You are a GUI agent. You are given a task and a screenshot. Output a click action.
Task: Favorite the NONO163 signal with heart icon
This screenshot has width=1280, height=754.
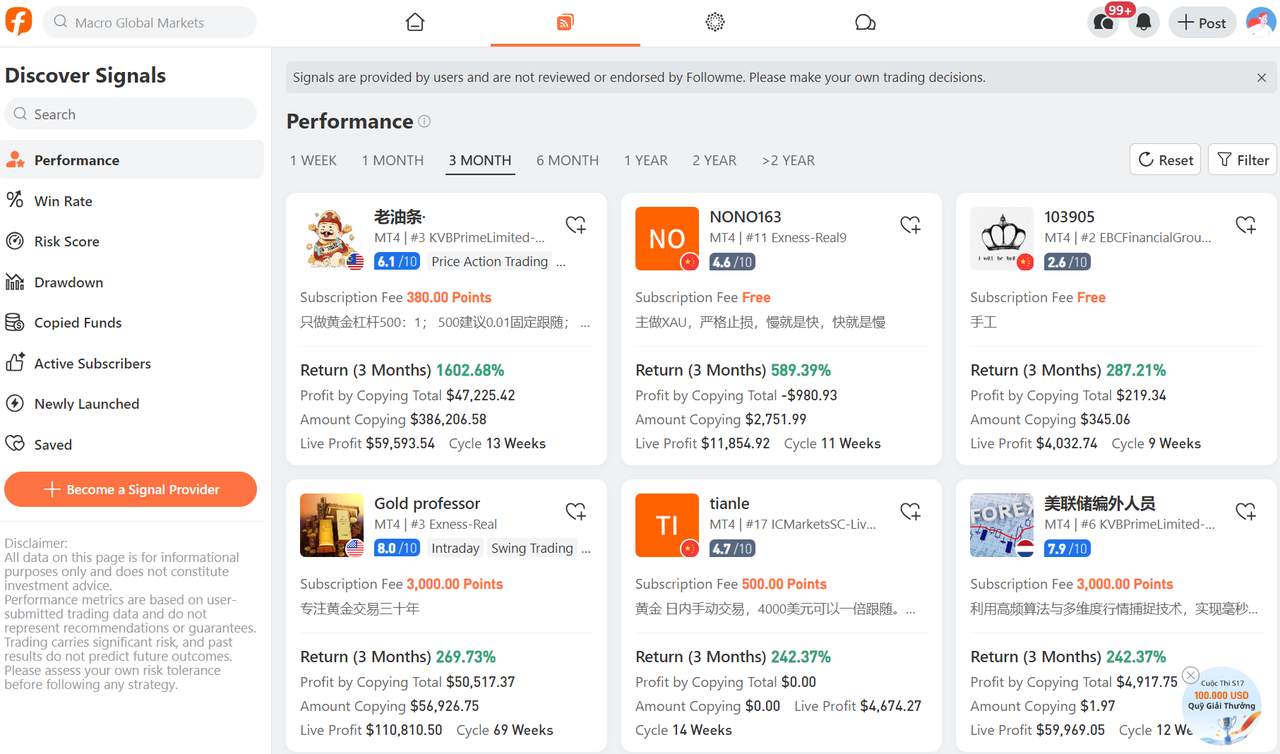(x=911, y=225)
